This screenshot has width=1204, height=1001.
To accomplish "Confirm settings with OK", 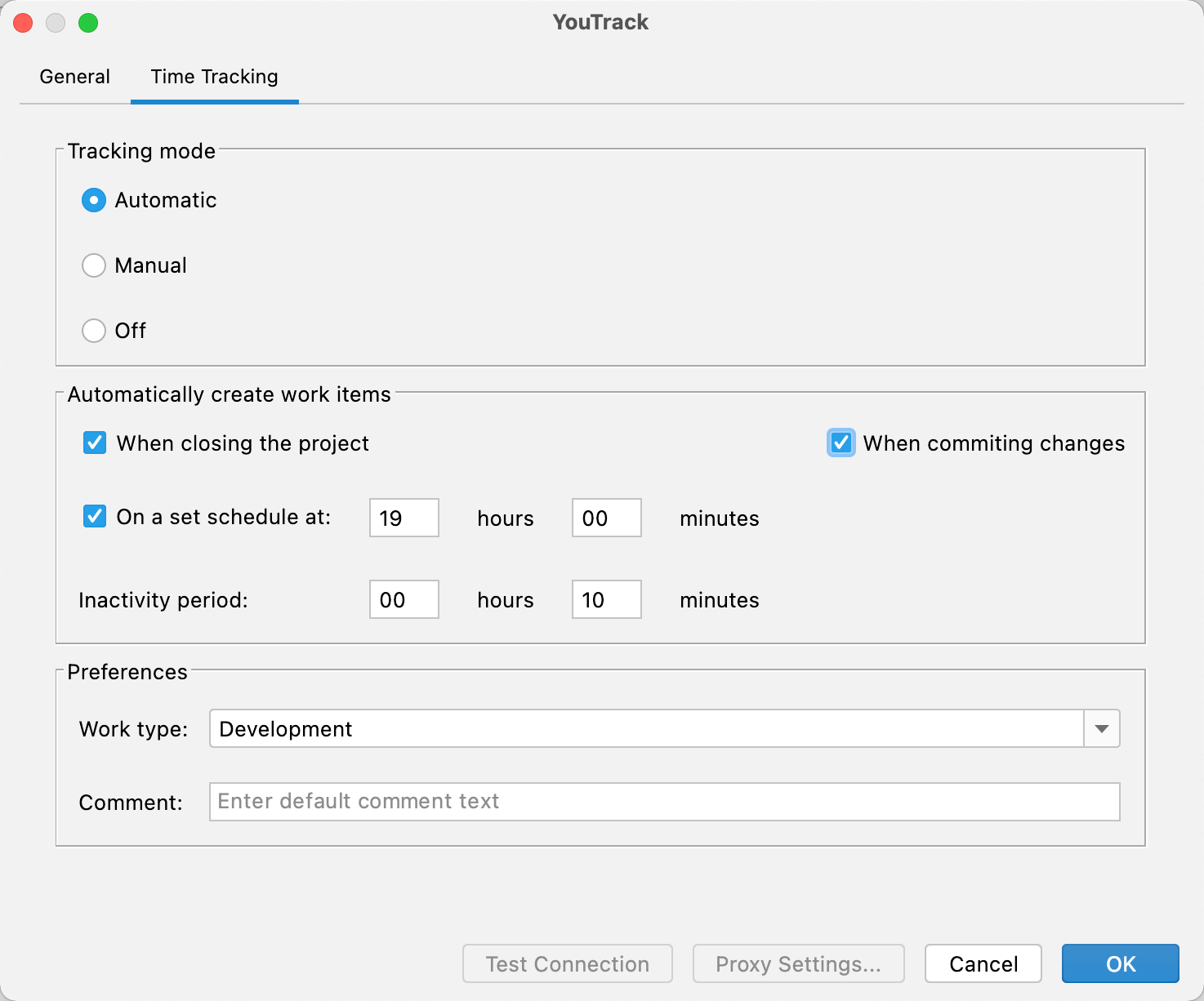I will coord(1119,963).
